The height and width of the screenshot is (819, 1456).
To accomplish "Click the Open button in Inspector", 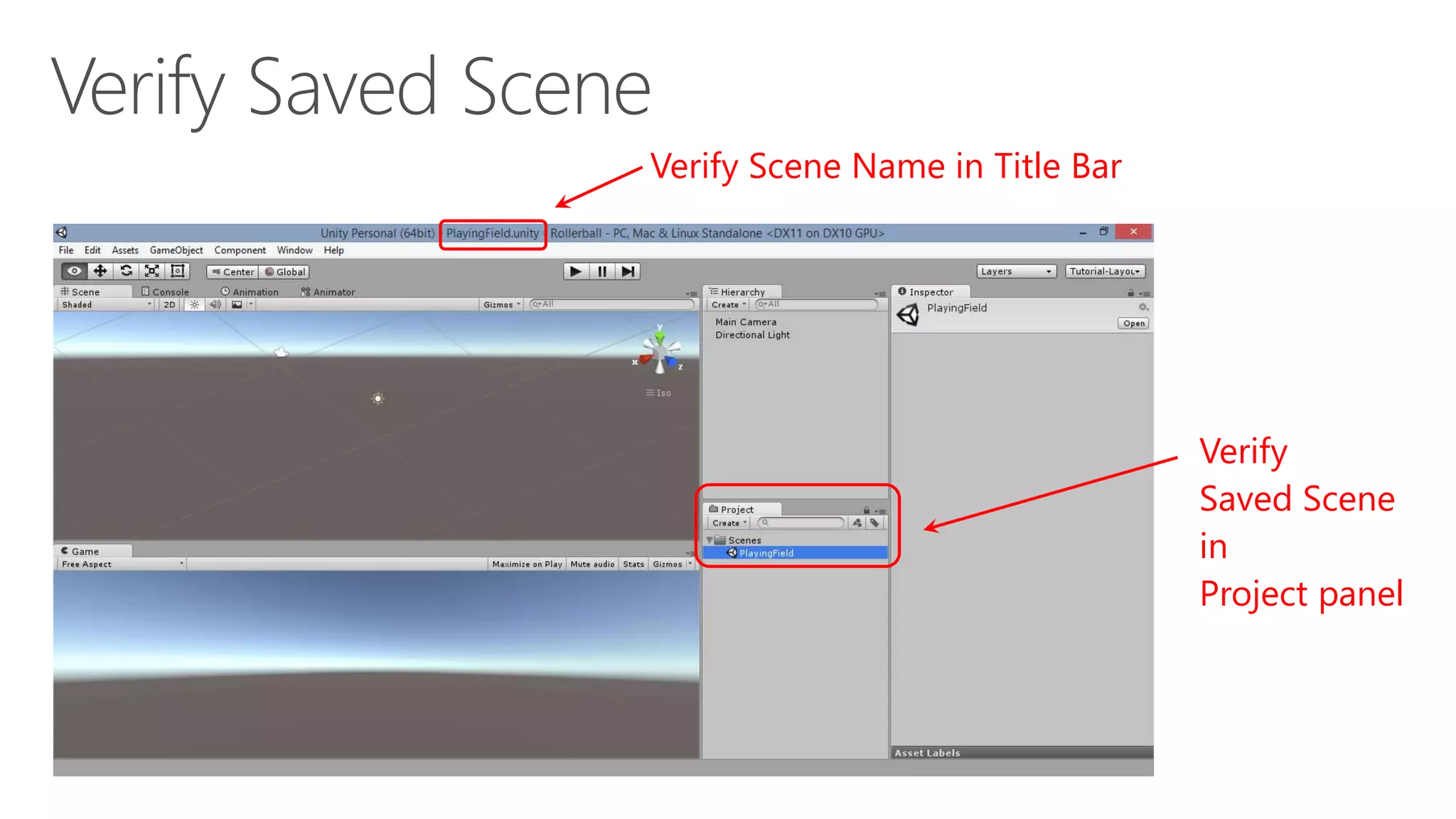I will click(1134, 323).
